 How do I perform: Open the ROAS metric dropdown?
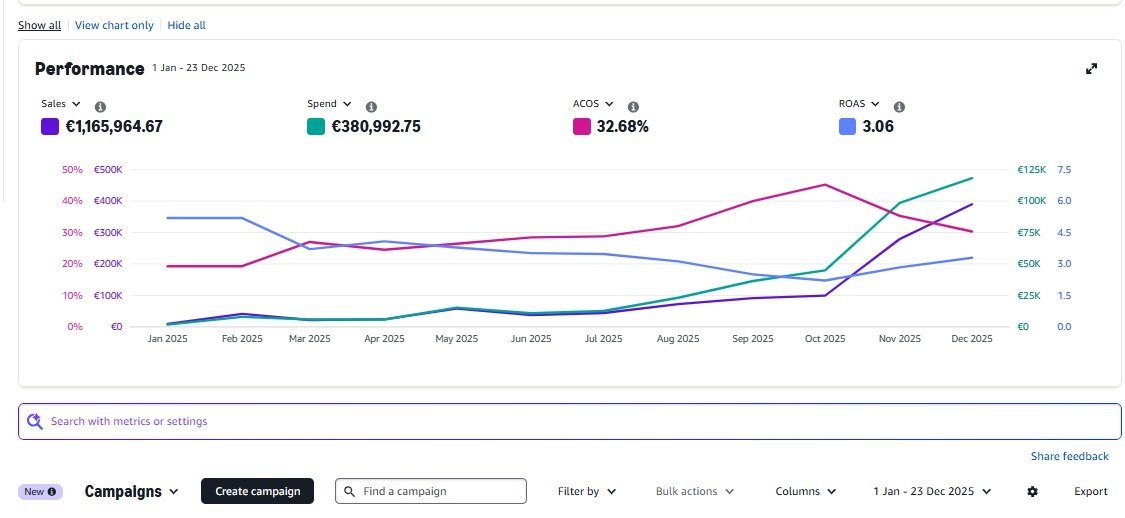click(860, 104)
